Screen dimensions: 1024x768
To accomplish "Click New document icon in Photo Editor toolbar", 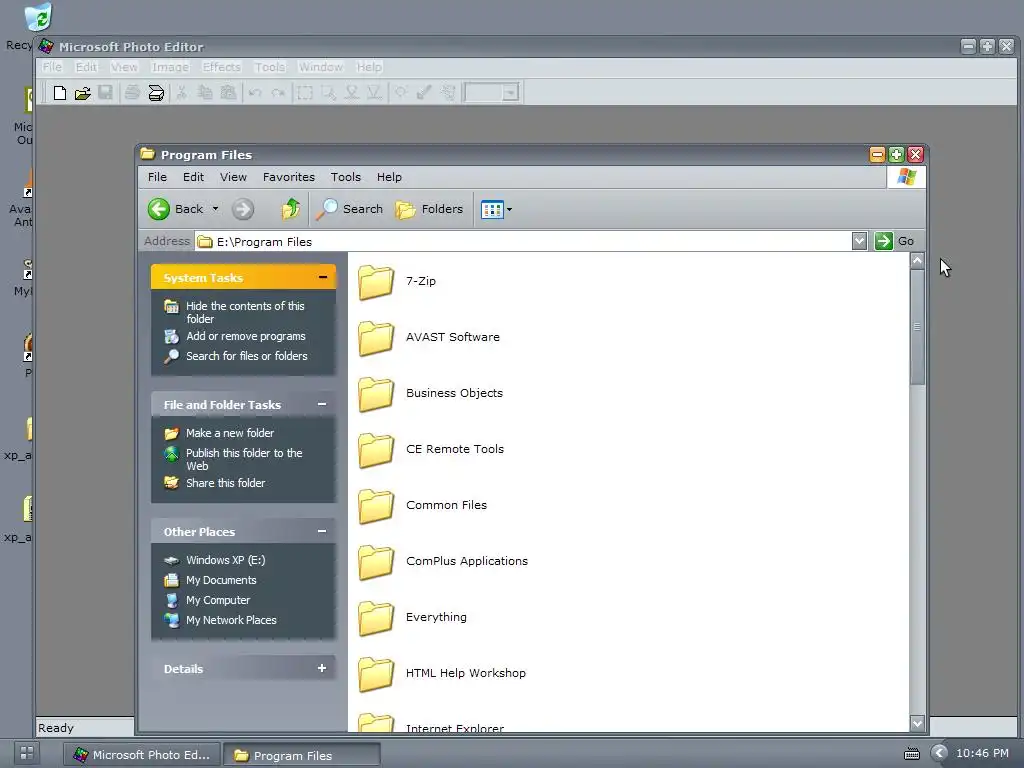I will coord(59,93).
